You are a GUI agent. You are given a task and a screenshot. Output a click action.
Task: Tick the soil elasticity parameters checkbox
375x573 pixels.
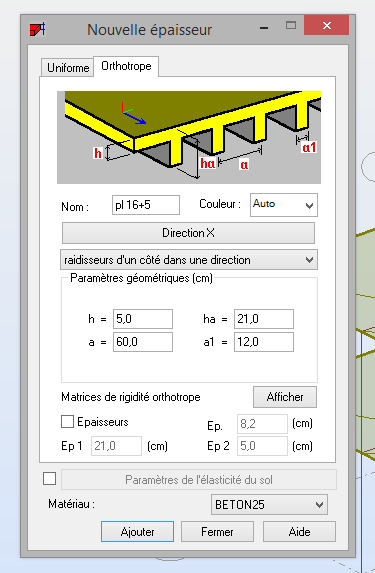pos(49,478)
